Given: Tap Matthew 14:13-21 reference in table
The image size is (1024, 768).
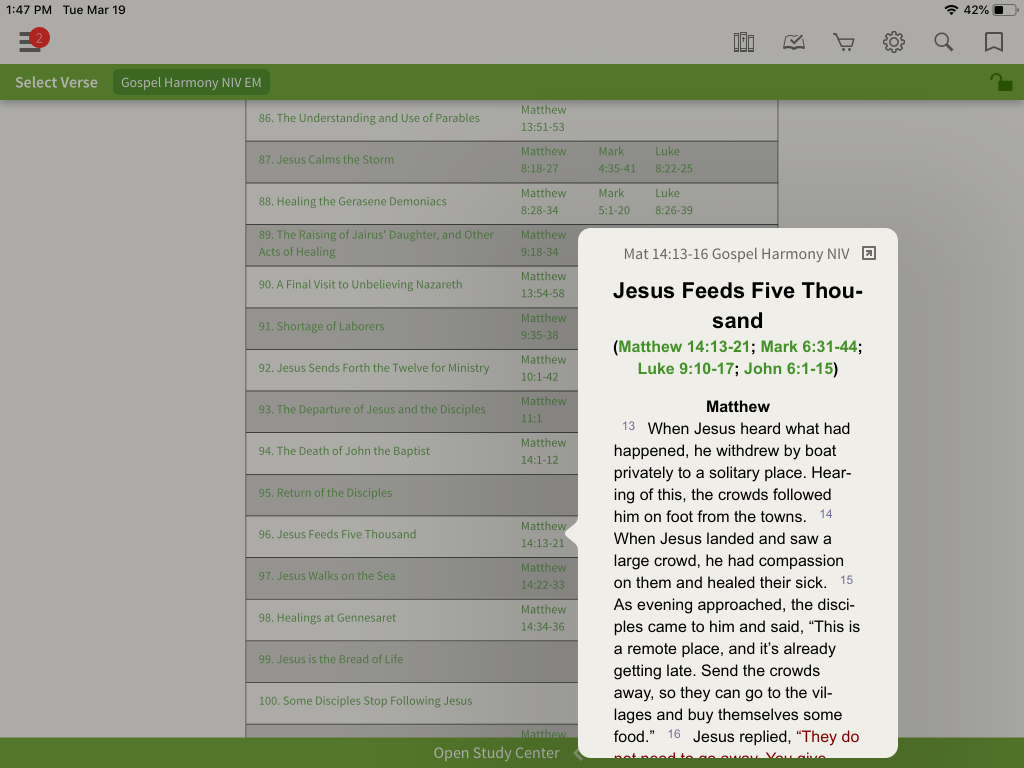Looking at the screenshot, I should tap(543, 535).
